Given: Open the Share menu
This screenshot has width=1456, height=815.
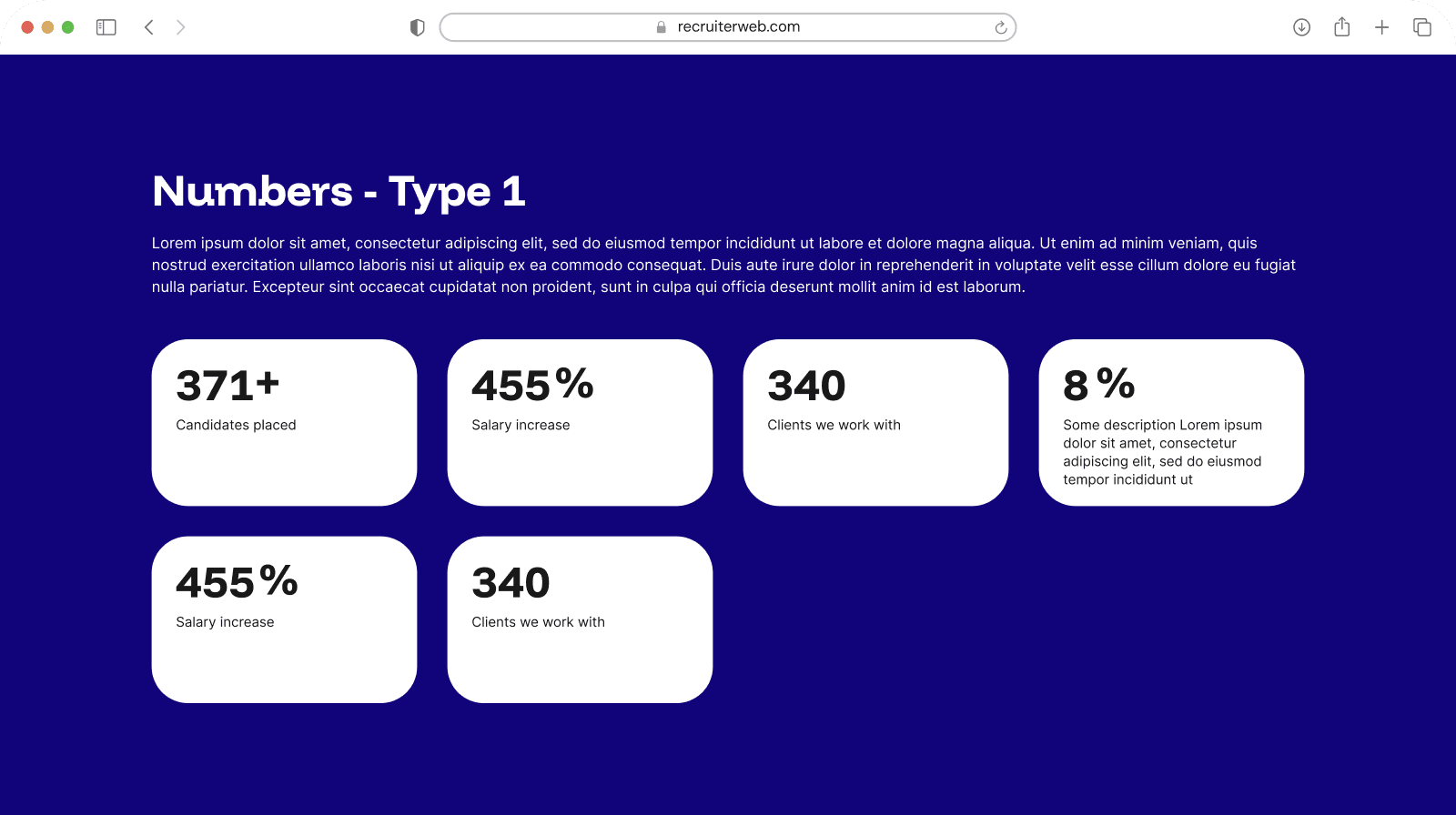Looking at the screenshot, I should (1341, 27).
